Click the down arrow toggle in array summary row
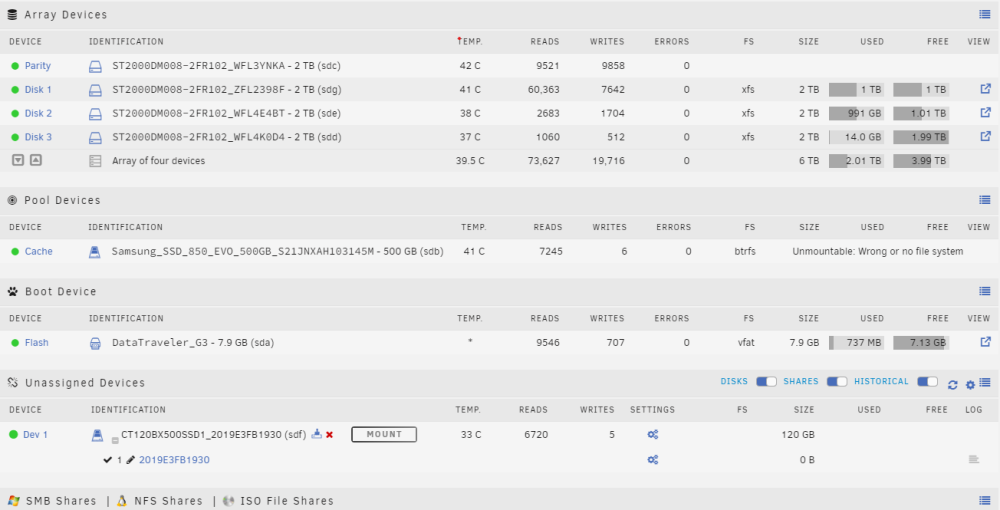 click(x=18, y=160)
